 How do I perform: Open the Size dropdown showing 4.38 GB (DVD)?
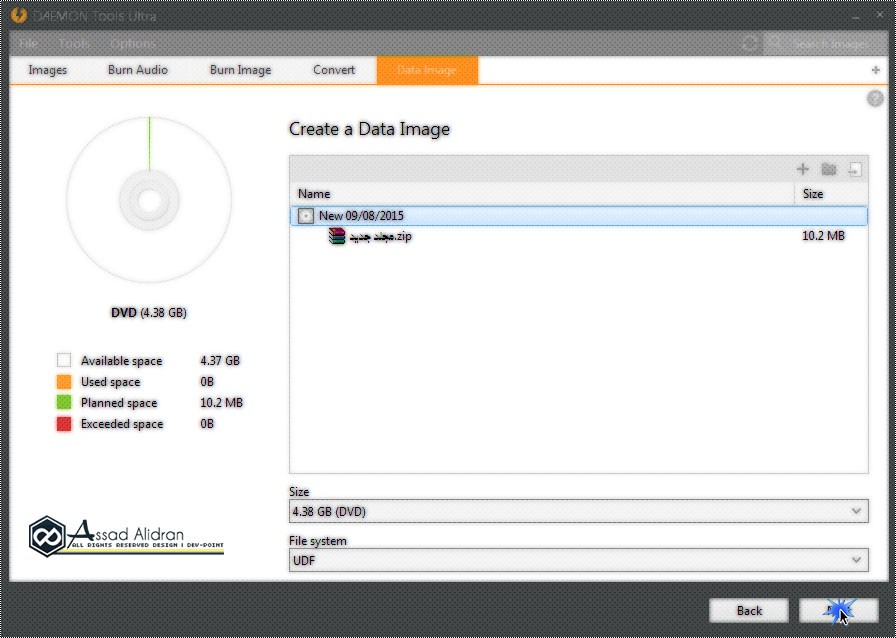(x=578, y=511)
